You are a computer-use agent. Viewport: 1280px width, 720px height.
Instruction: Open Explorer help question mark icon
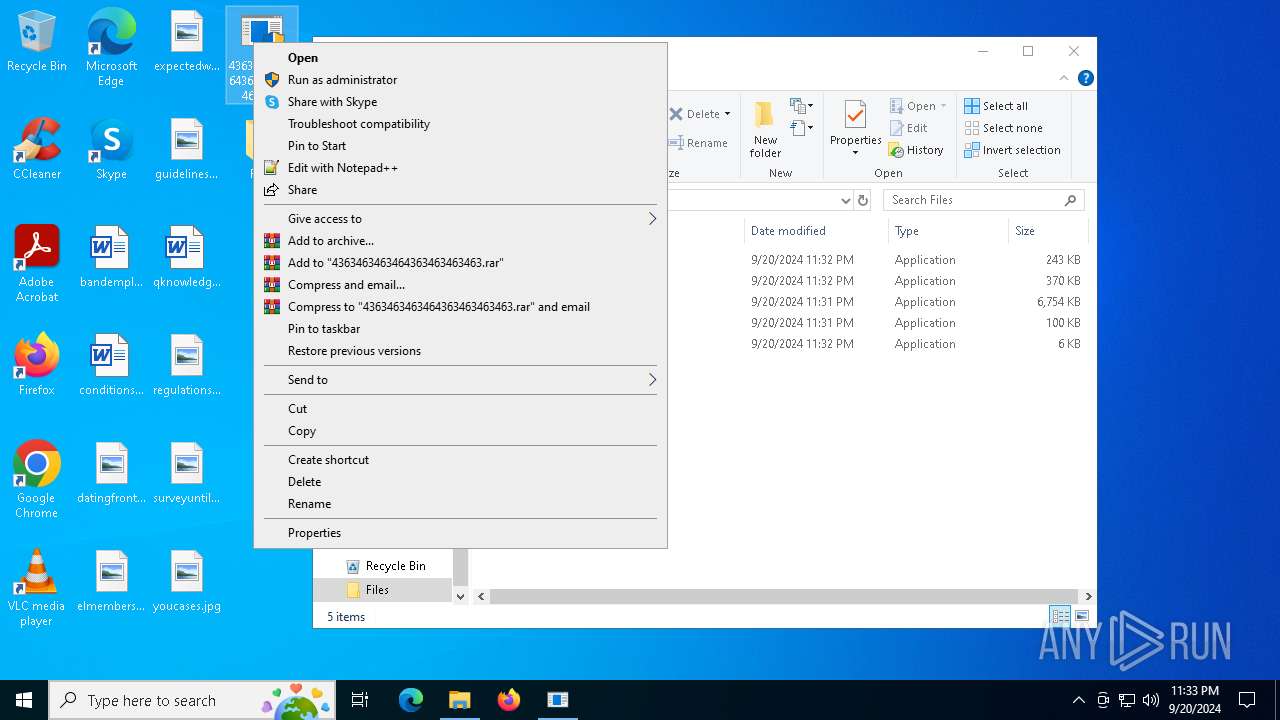pos(1085,78)
